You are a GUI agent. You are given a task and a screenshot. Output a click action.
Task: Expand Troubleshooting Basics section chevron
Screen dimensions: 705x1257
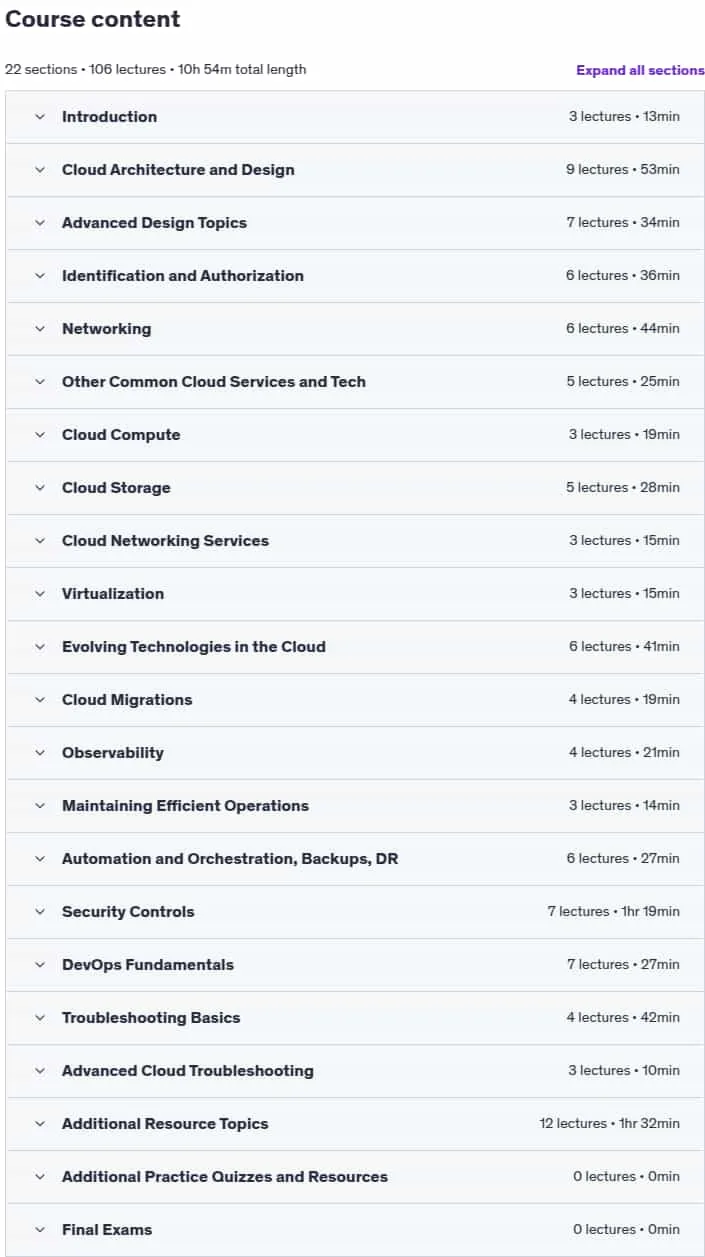pos(40,1018)
